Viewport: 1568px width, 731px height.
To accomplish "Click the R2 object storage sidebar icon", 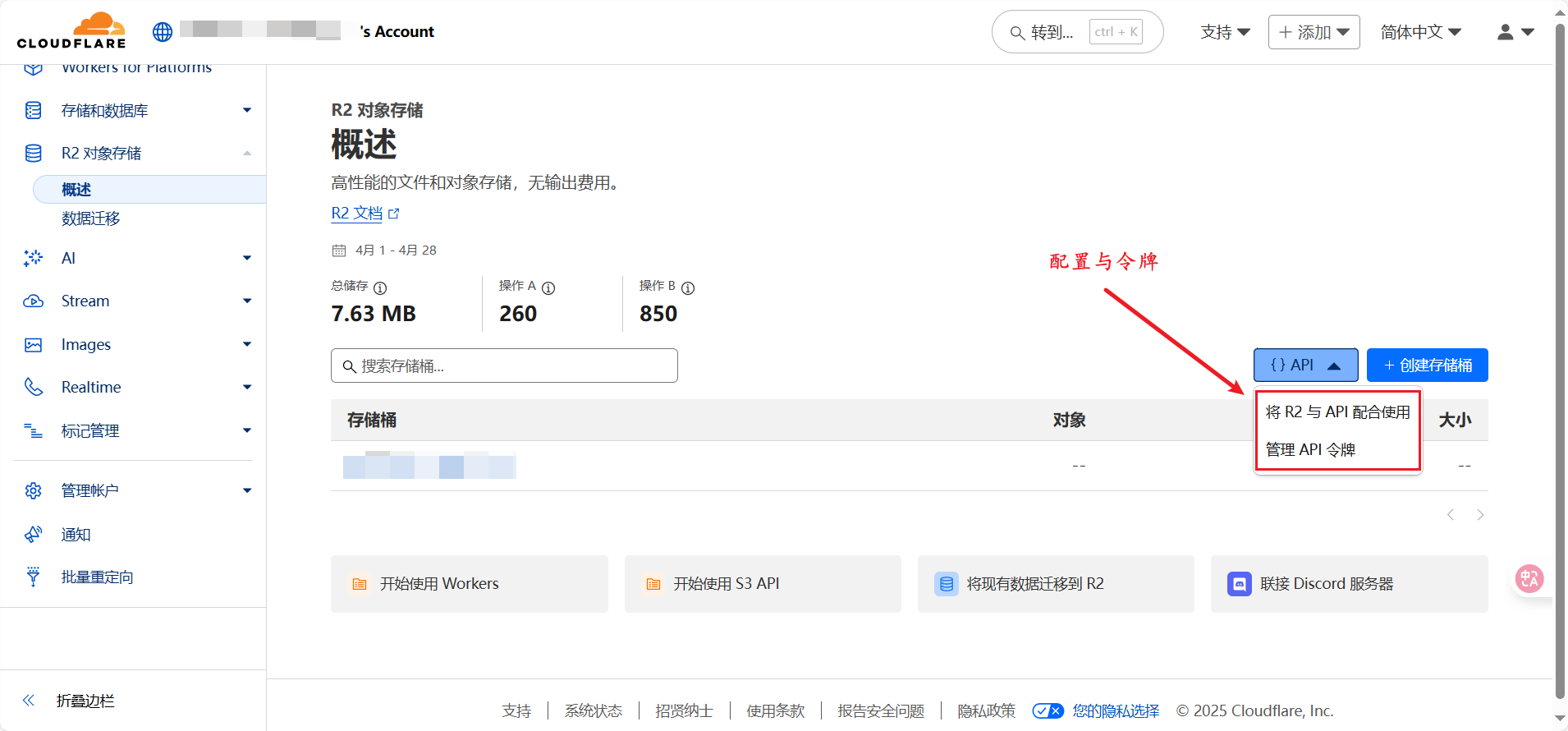I will pos(33,153).
